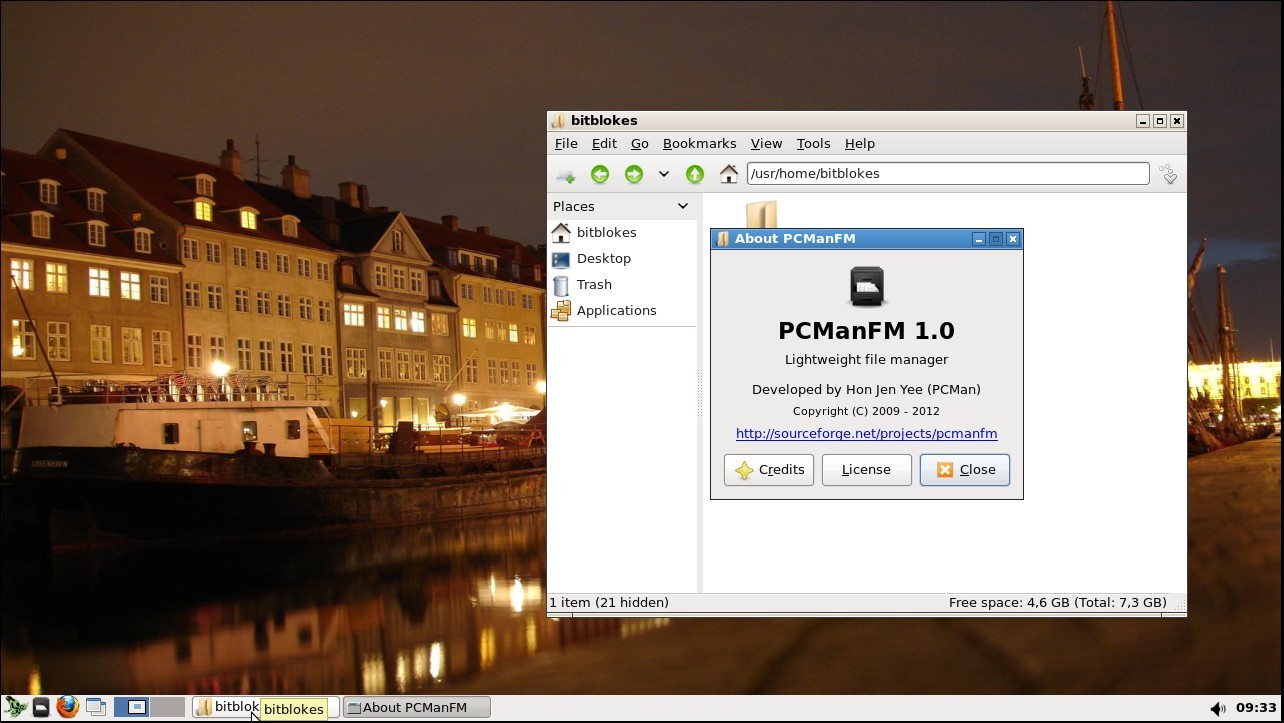
Task: Open the sourceforge.net/projects/pcmanfm link
Action: coord(867,434)
